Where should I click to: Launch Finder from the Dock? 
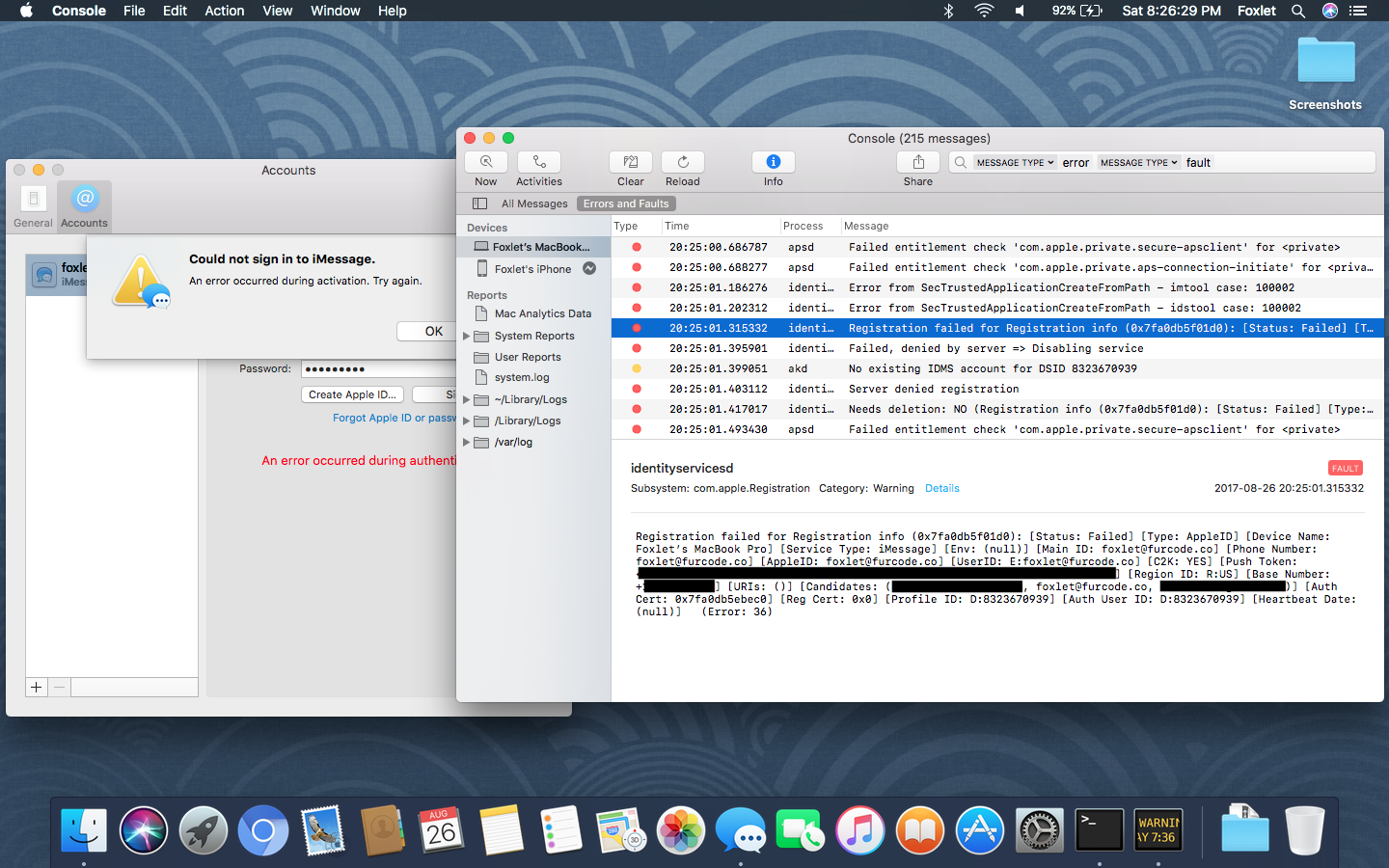pyautogui.click(x=84, y=830)
